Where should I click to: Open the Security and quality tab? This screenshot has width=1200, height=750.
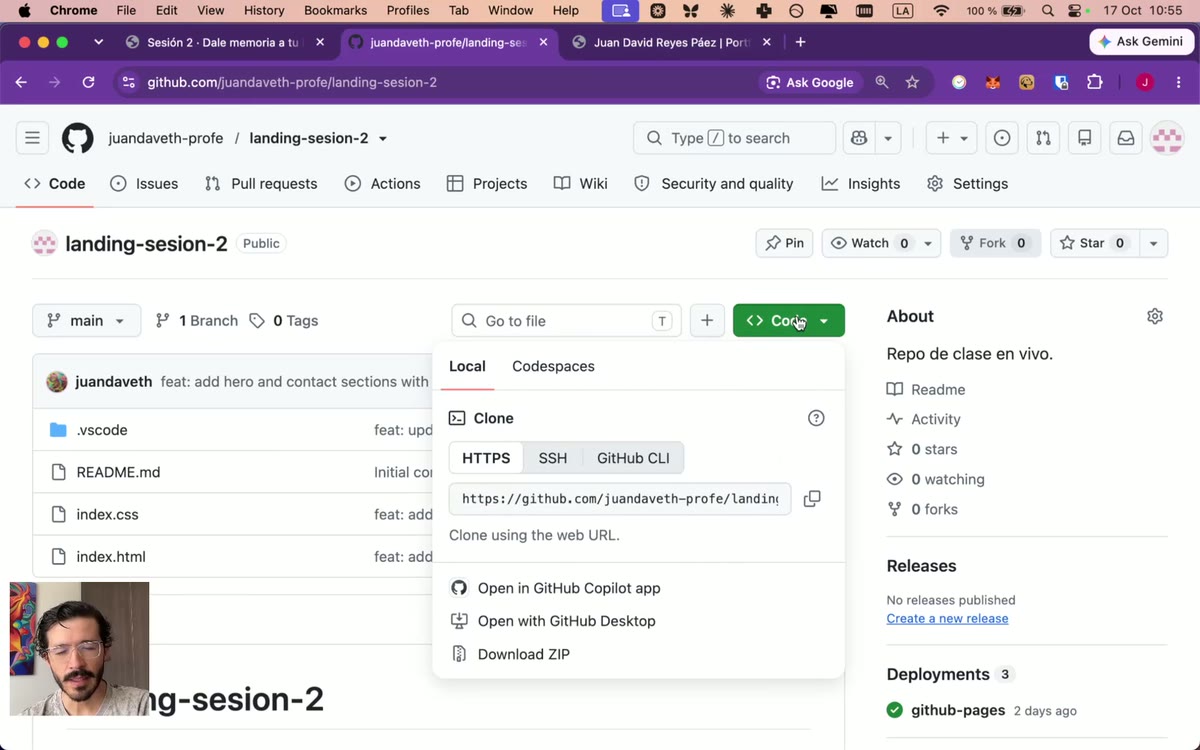coord(714,184)
